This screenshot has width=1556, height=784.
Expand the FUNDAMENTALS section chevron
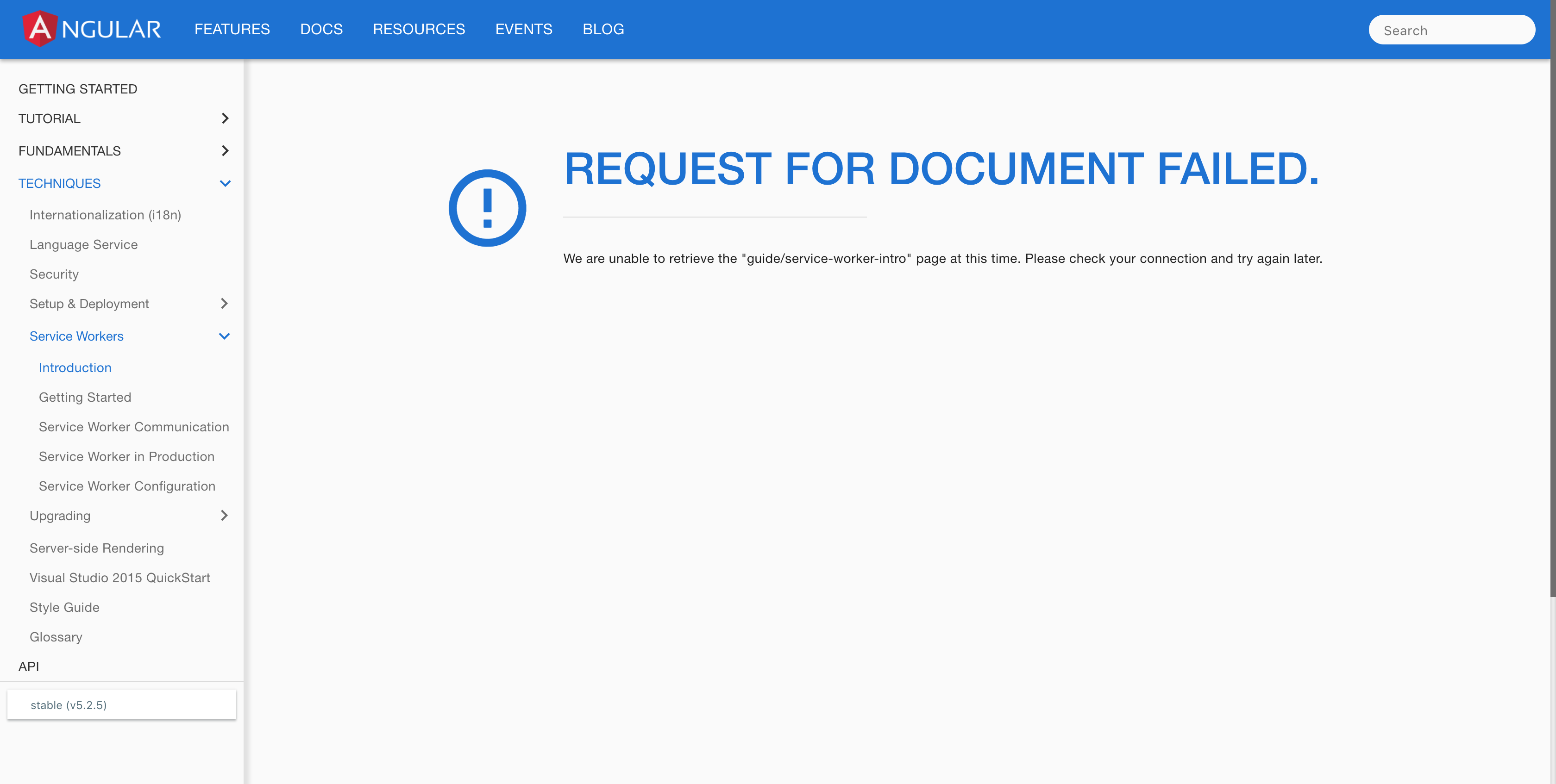[224, 150]
